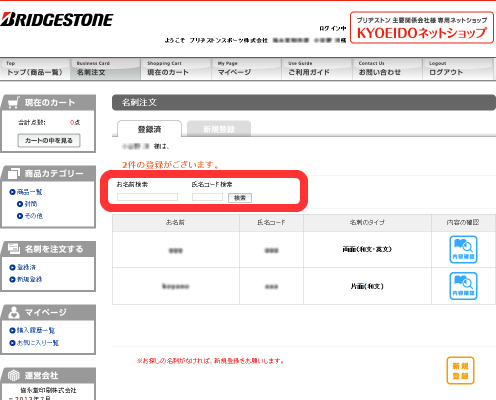Click ログアウト in the navigation bar

pyautogui.click(x=458, y=69)
